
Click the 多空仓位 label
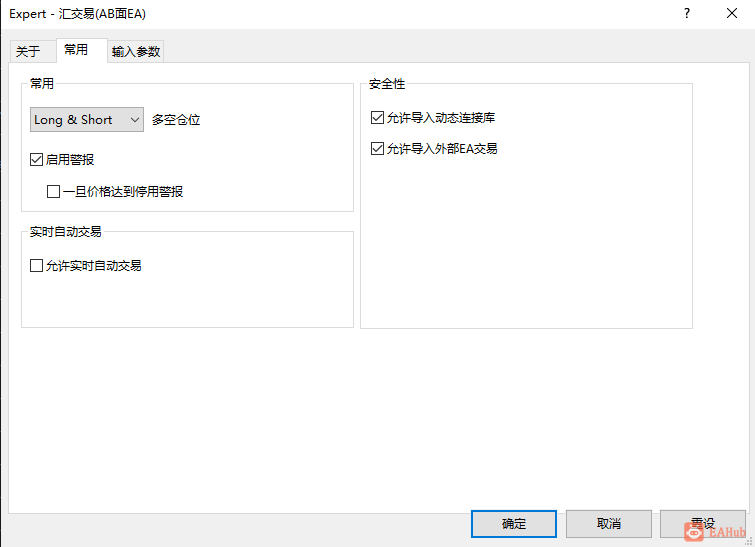176,119
